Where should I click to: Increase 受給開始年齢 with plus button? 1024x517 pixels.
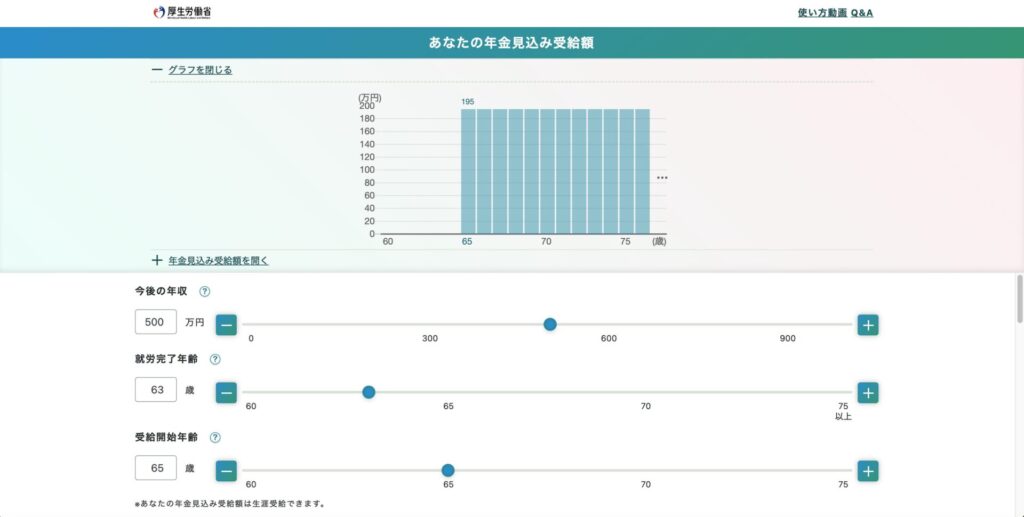[868, 471]
